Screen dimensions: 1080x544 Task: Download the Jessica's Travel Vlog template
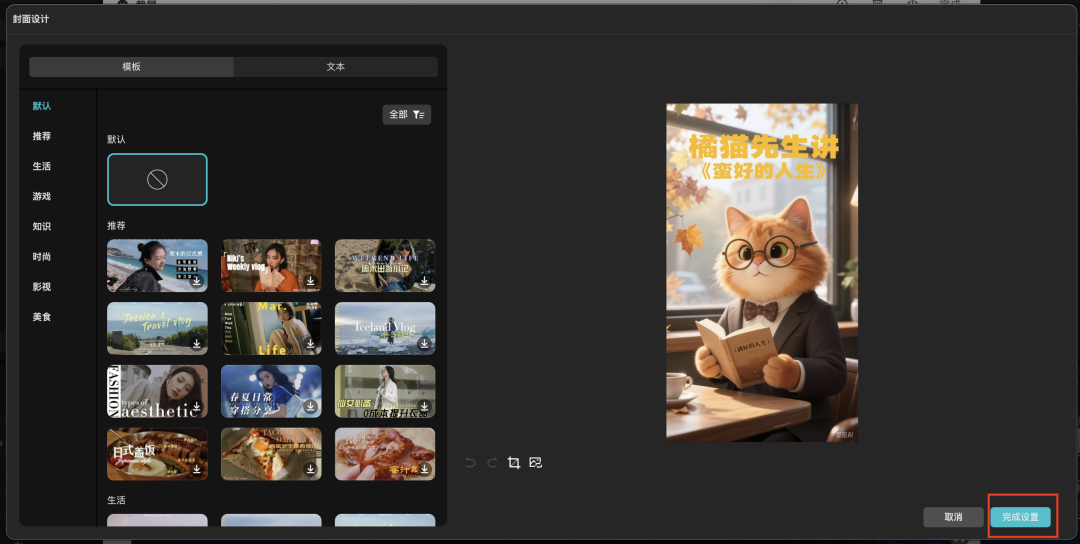click(x=197, y=344)
